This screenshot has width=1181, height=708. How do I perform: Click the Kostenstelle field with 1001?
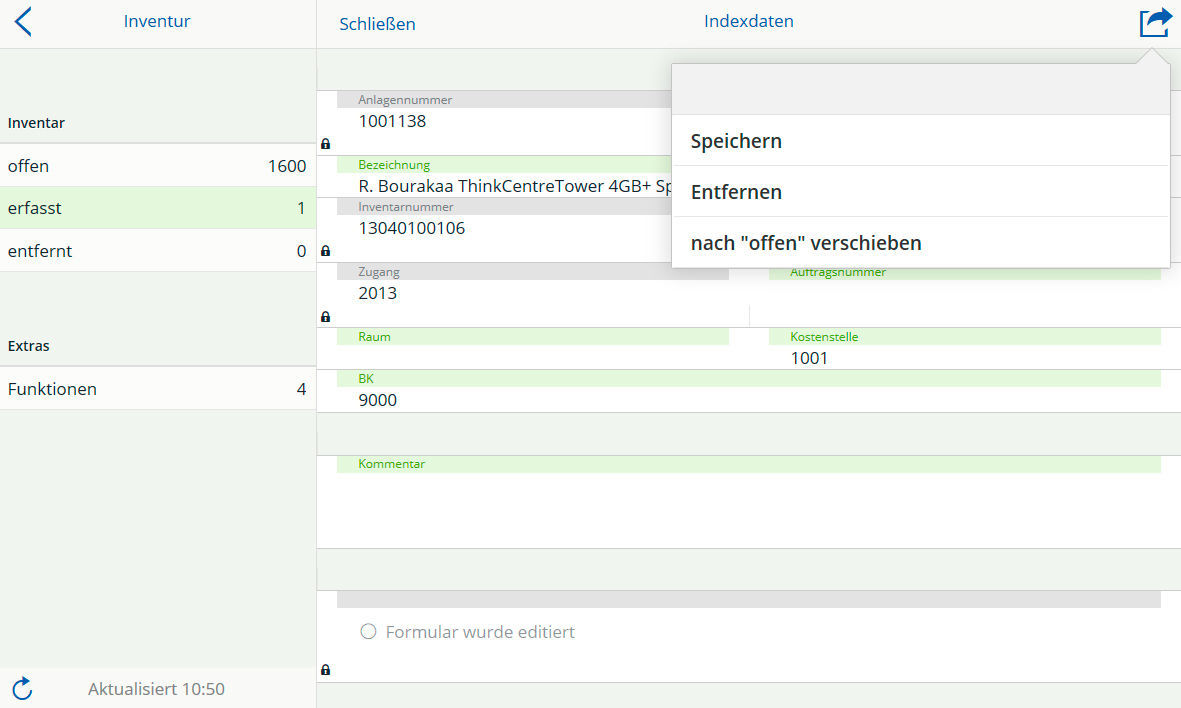964,357
